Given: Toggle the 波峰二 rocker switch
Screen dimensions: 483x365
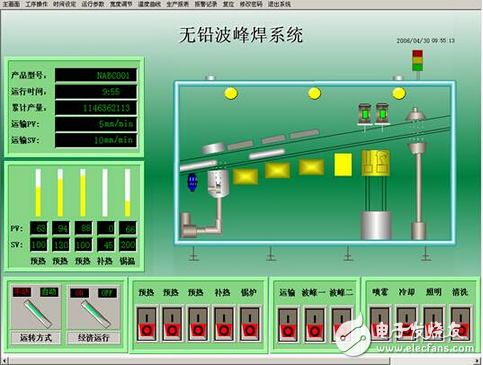Looking at the screenshot, I should (341, 325).
